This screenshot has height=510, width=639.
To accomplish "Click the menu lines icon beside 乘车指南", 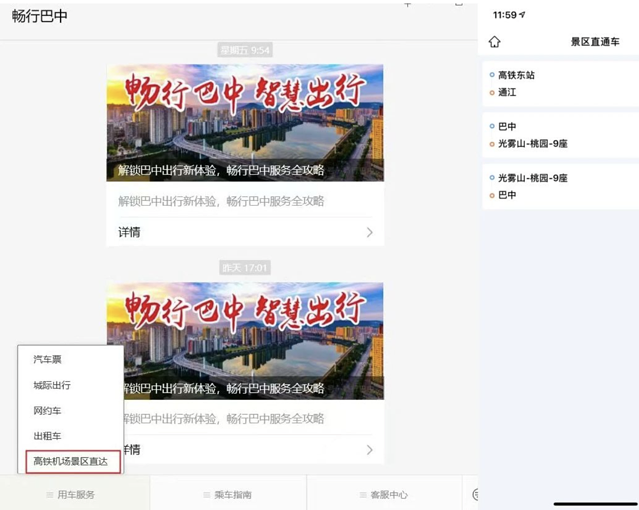I will click(x=207, y=495).
